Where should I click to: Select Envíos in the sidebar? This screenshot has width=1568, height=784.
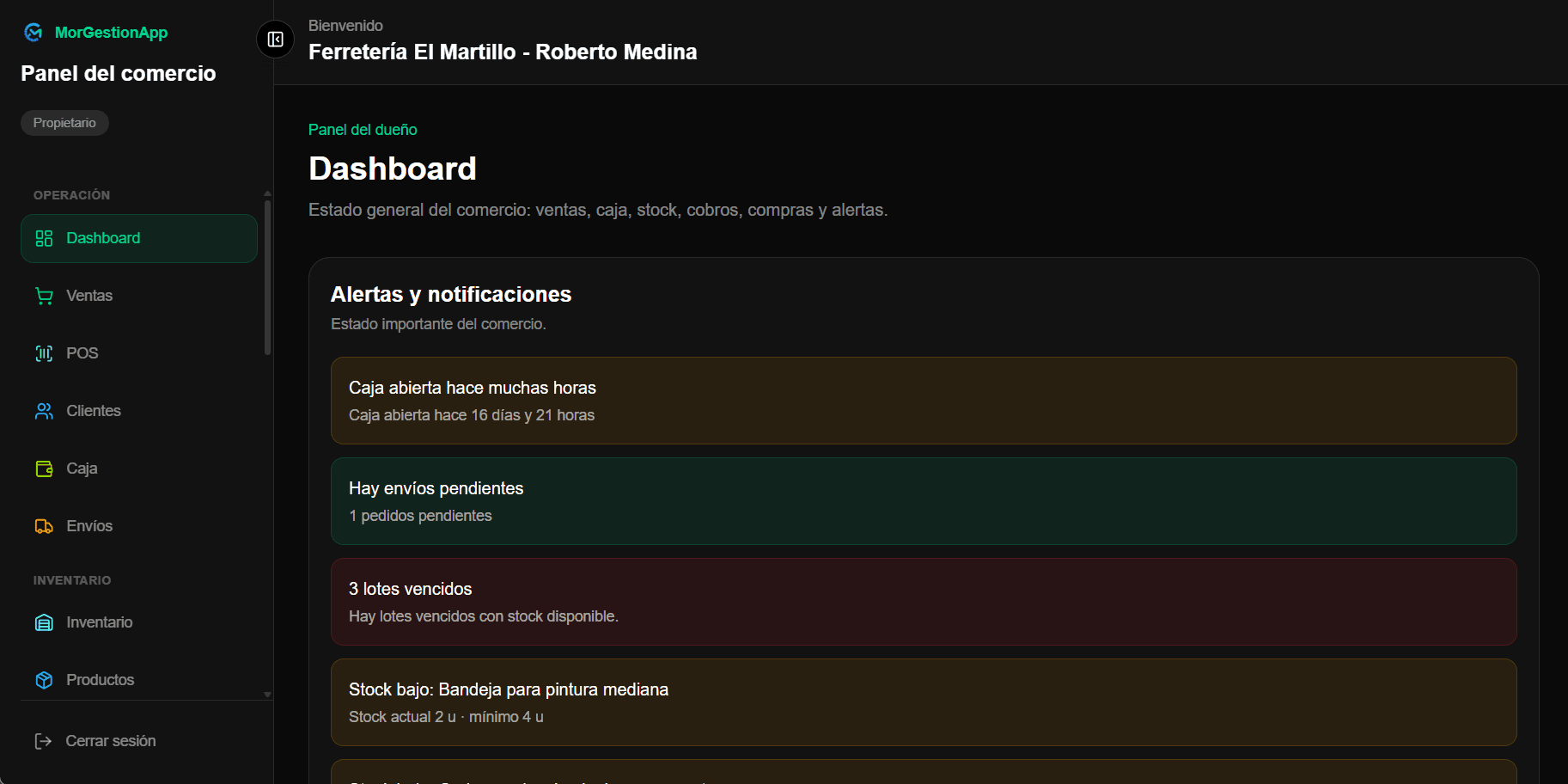click(139, 526)
